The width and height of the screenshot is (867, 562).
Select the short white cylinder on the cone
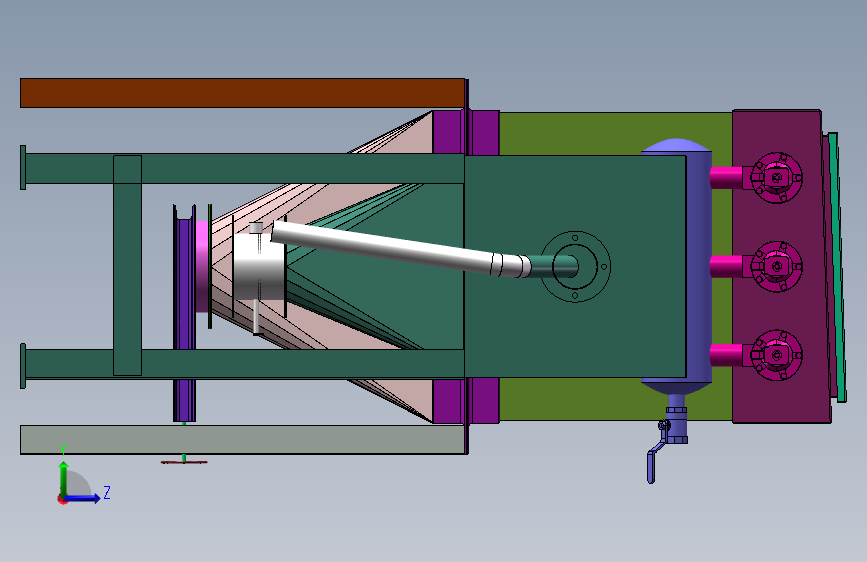tap(259, 267)
